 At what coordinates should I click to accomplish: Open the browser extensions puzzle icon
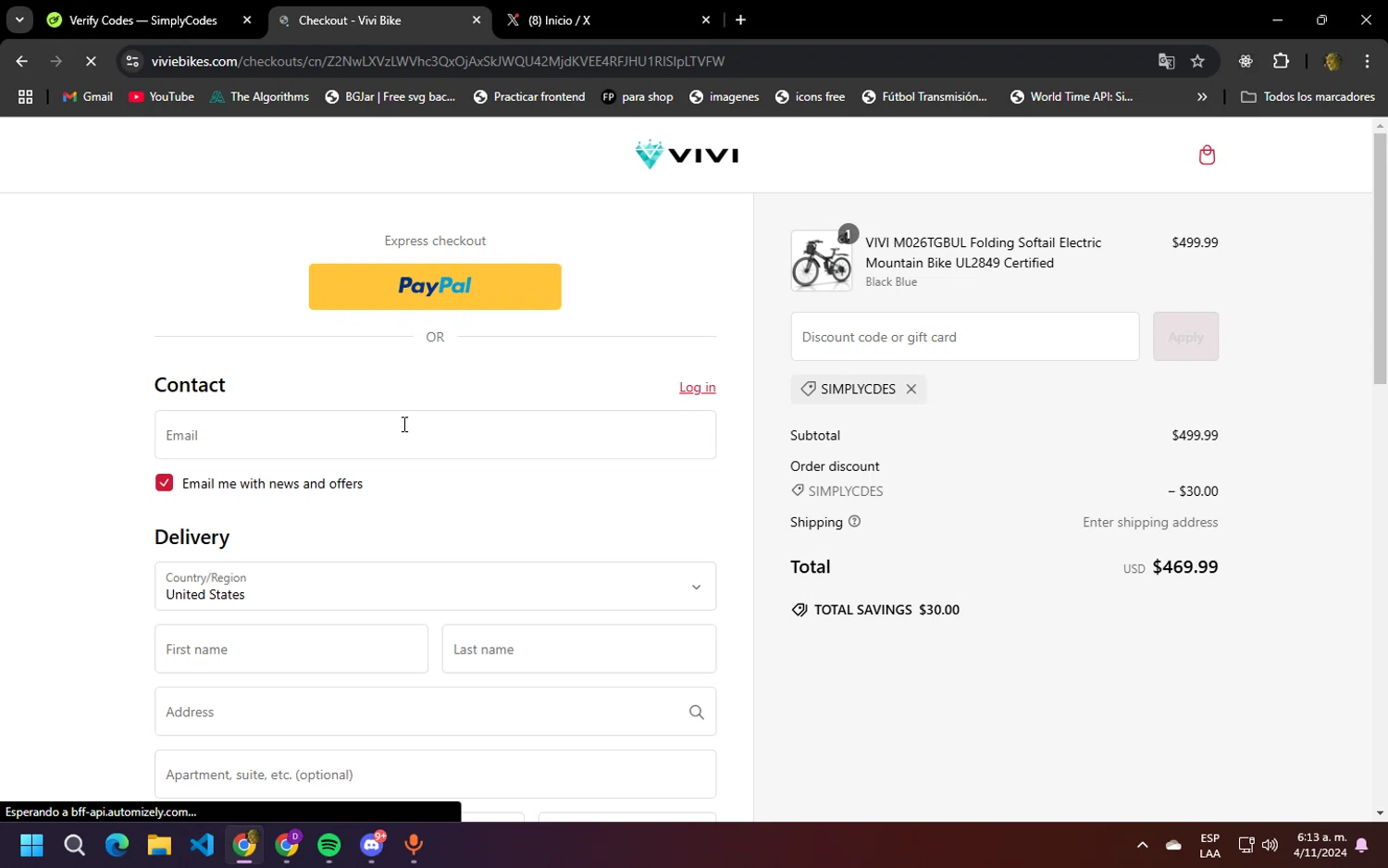(x=1281, y=61)
